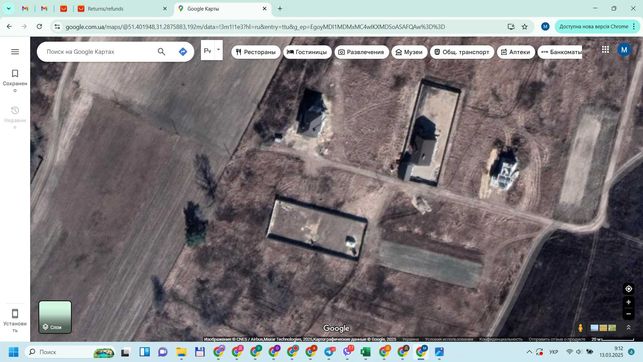Open the language dropdown next to search

[212, 50]
